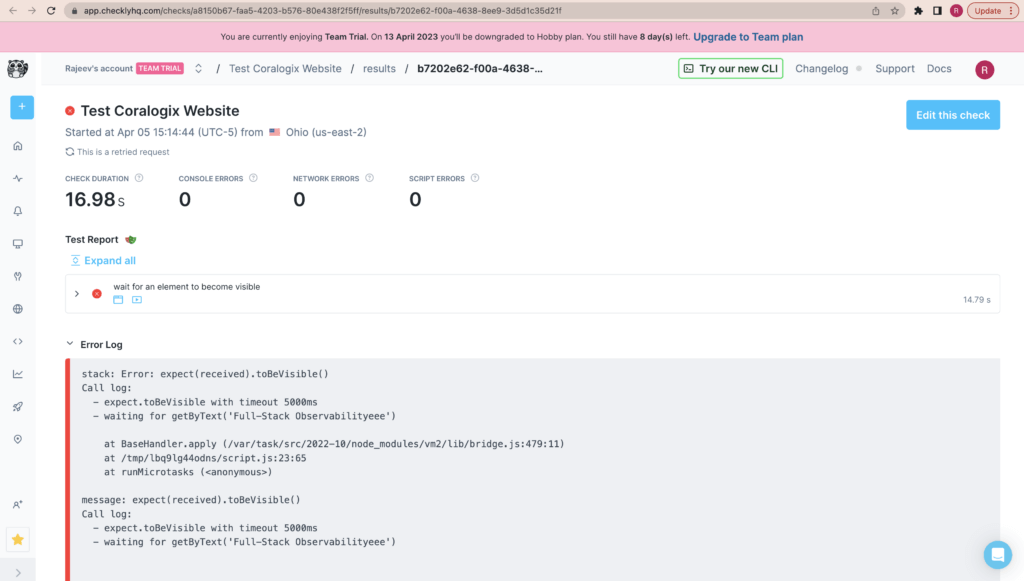The width and height of the screenshot is (1024, 581).
Task: Click the 14.79 s step duration
Action: click(976, 300)
